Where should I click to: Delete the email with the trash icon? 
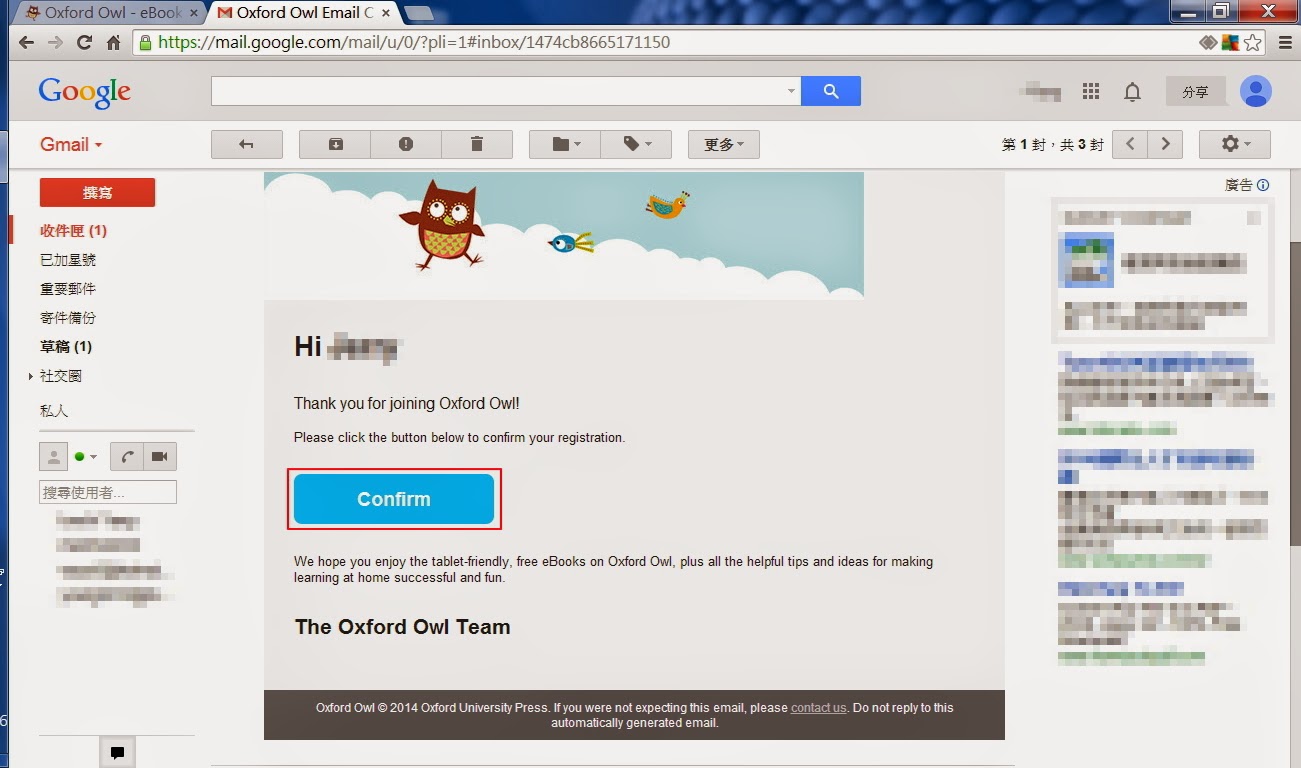tap(477, 144)
